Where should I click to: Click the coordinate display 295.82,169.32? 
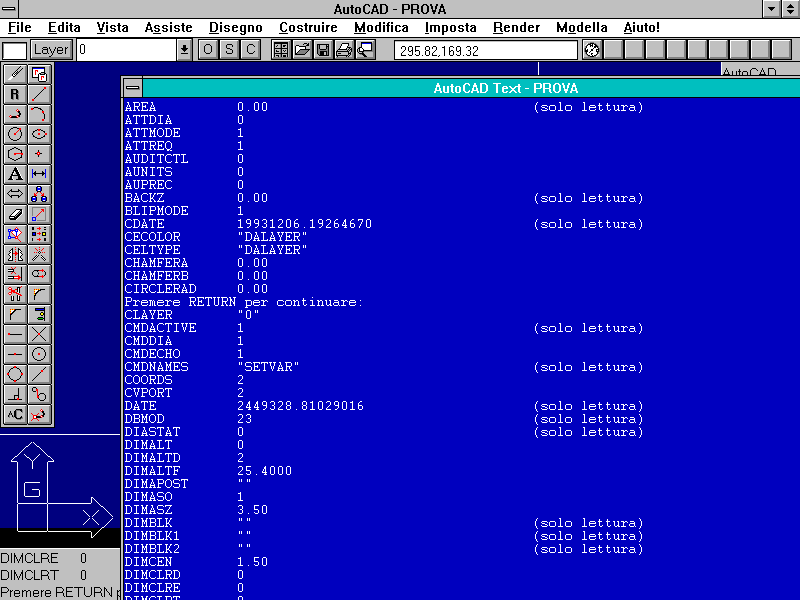pos(486,51)
